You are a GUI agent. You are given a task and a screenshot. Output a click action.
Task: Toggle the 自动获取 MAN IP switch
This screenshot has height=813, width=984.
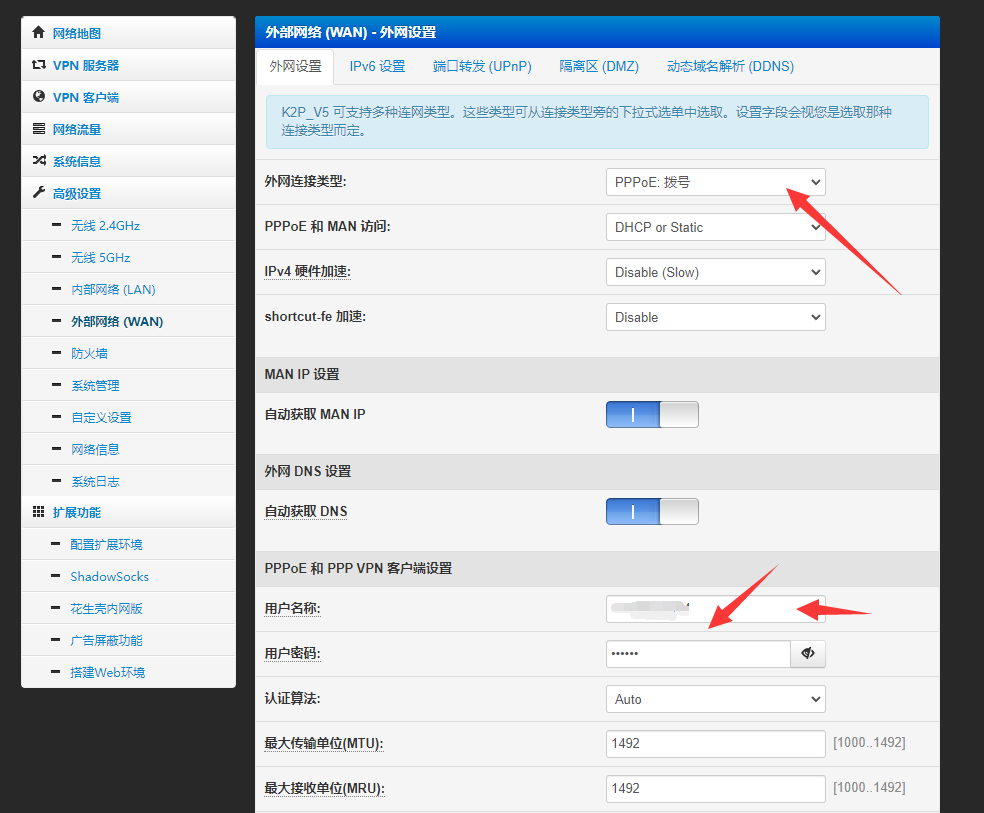[652, 414]
